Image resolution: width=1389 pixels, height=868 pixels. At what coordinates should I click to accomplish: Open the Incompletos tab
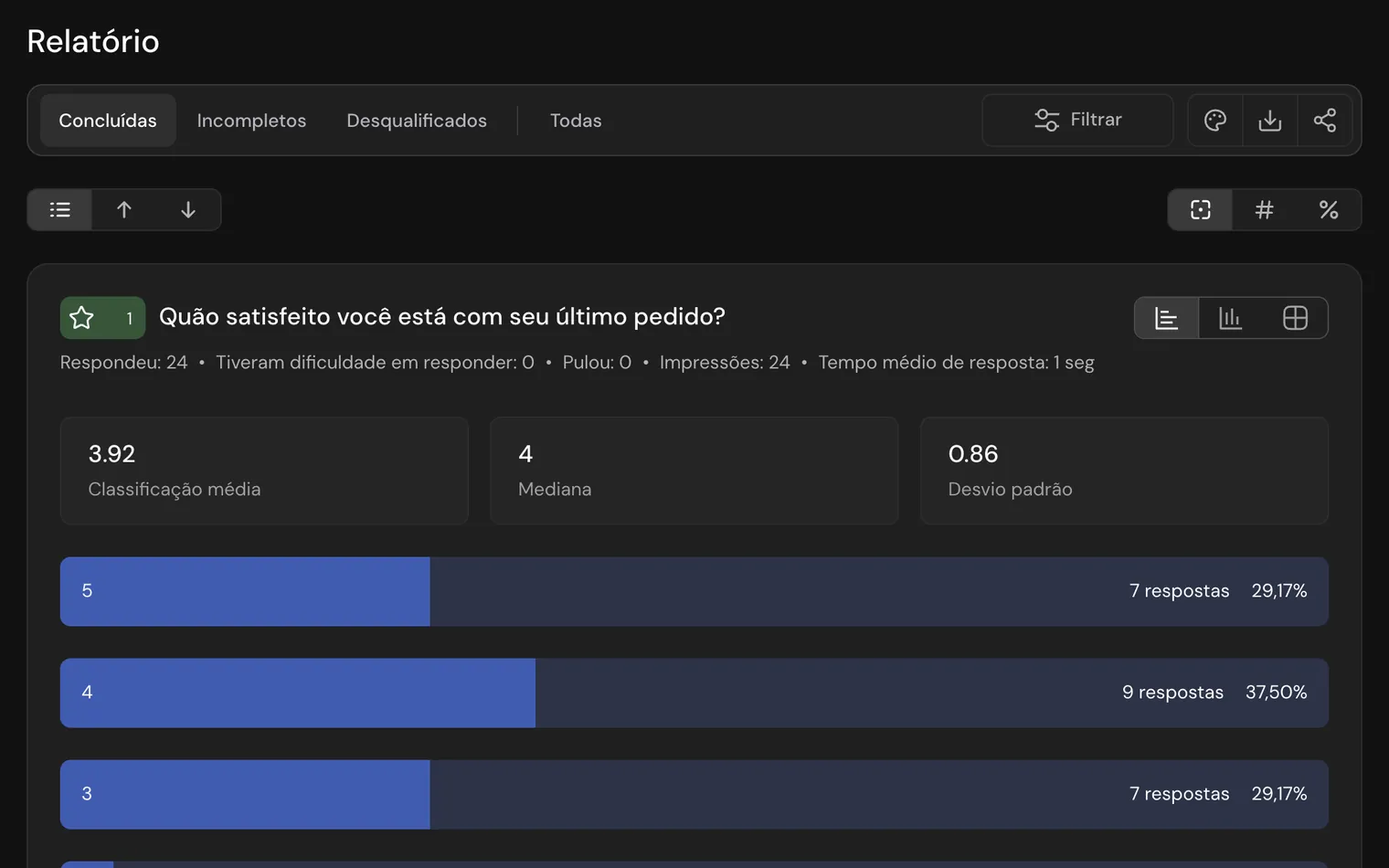click(251, 121)
